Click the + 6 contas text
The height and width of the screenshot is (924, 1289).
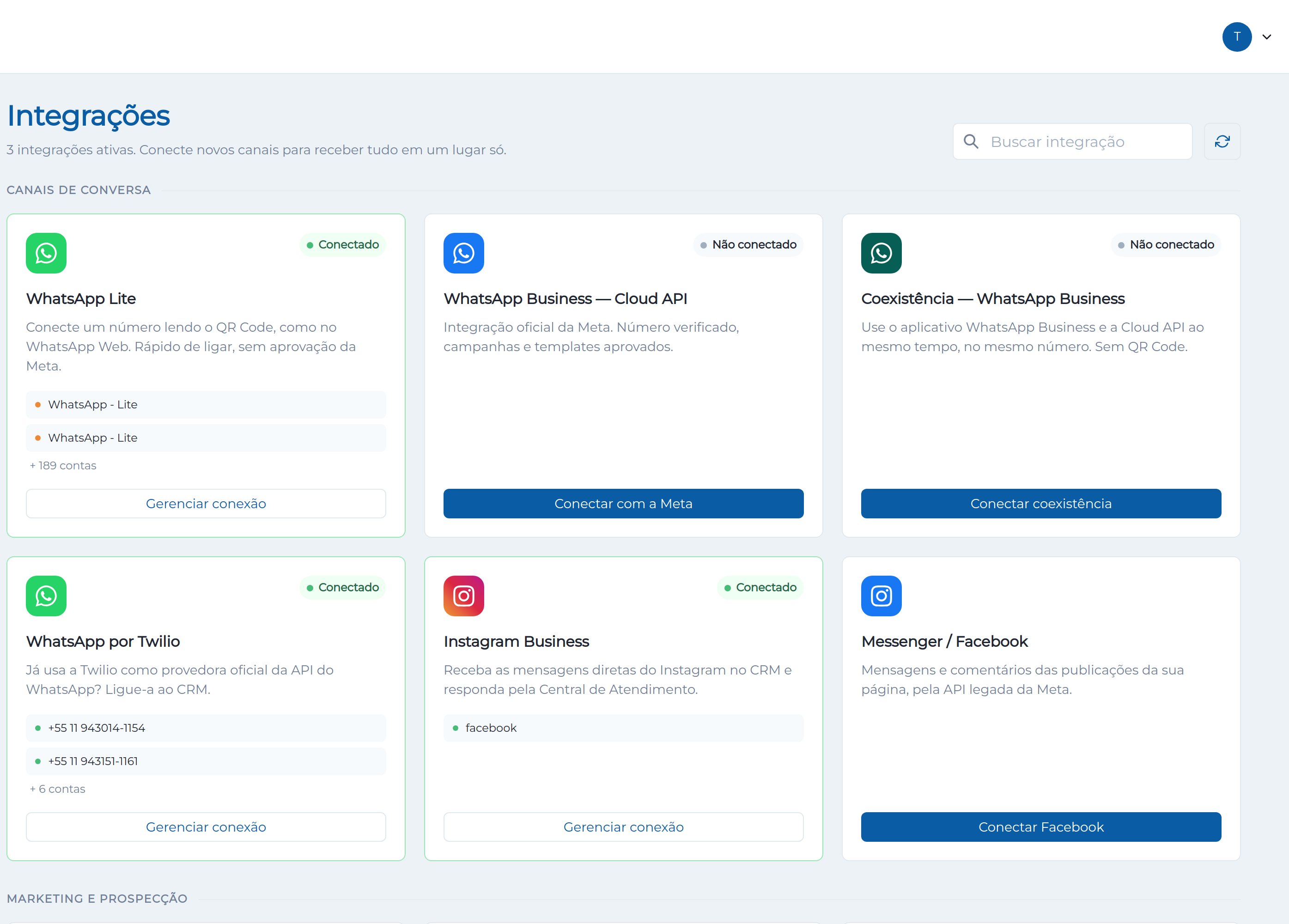57,789
